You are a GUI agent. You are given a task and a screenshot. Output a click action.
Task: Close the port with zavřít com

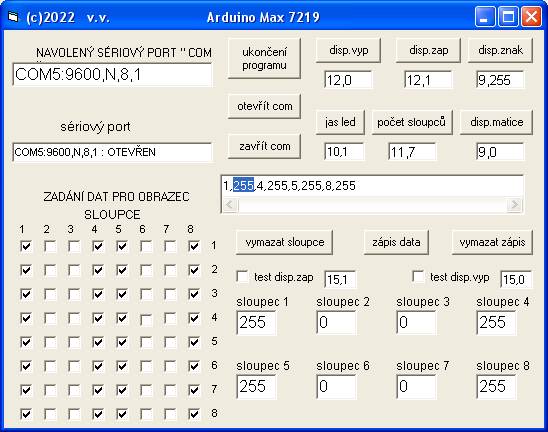(x=264, y=146)
